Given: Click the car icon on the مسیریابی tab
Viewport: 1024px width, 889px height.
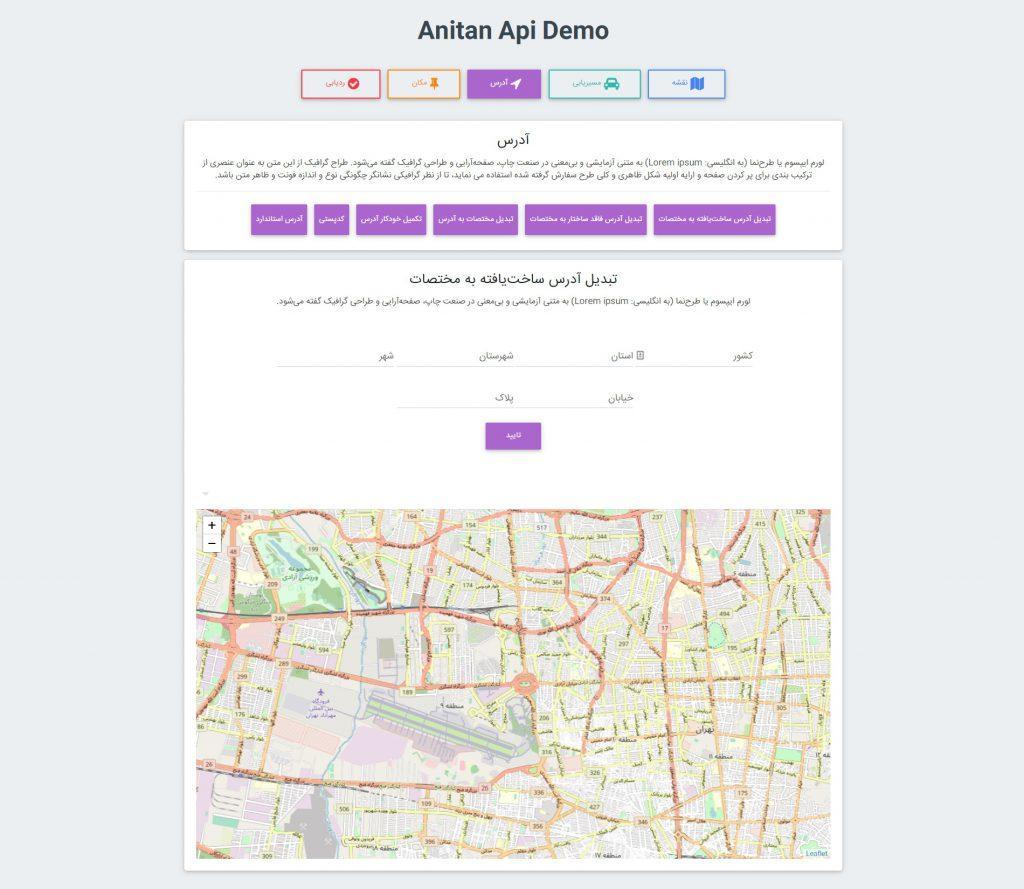Looking at the screenshot, I should [x=611, y=84].
